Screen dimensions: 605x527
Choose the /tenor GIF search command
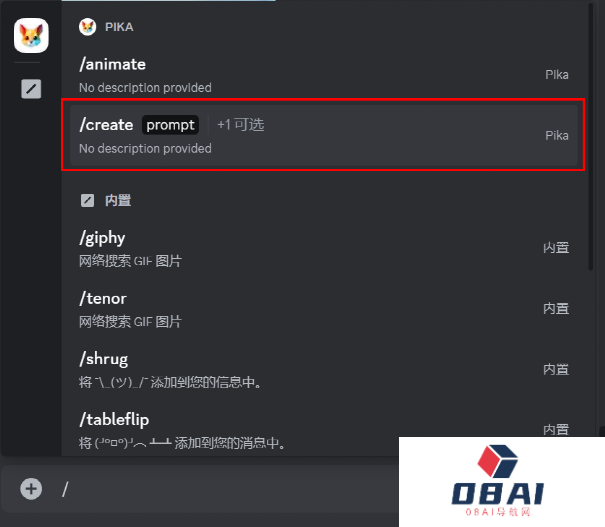click(x=323, y=309)
